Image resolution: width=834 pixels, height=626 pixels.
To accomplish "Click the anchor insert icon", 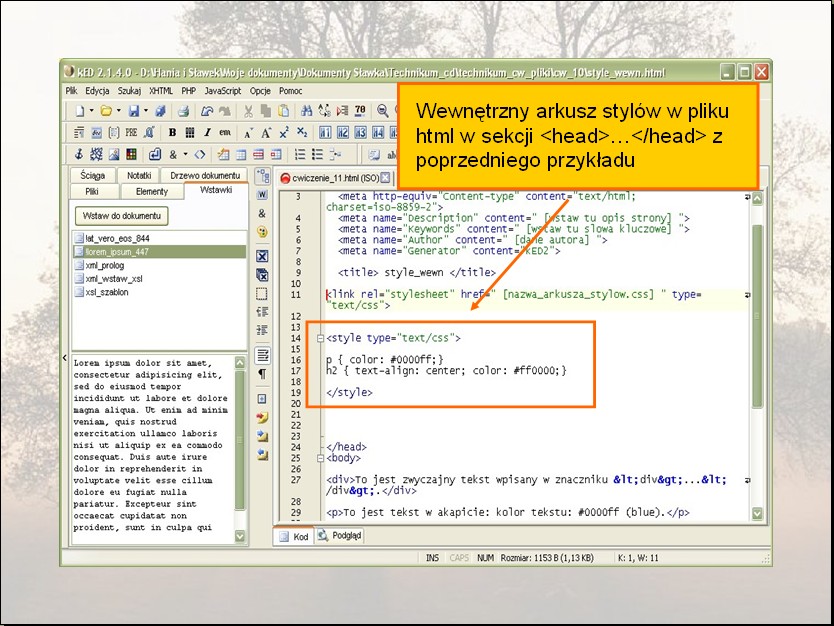I will point(80,154).
